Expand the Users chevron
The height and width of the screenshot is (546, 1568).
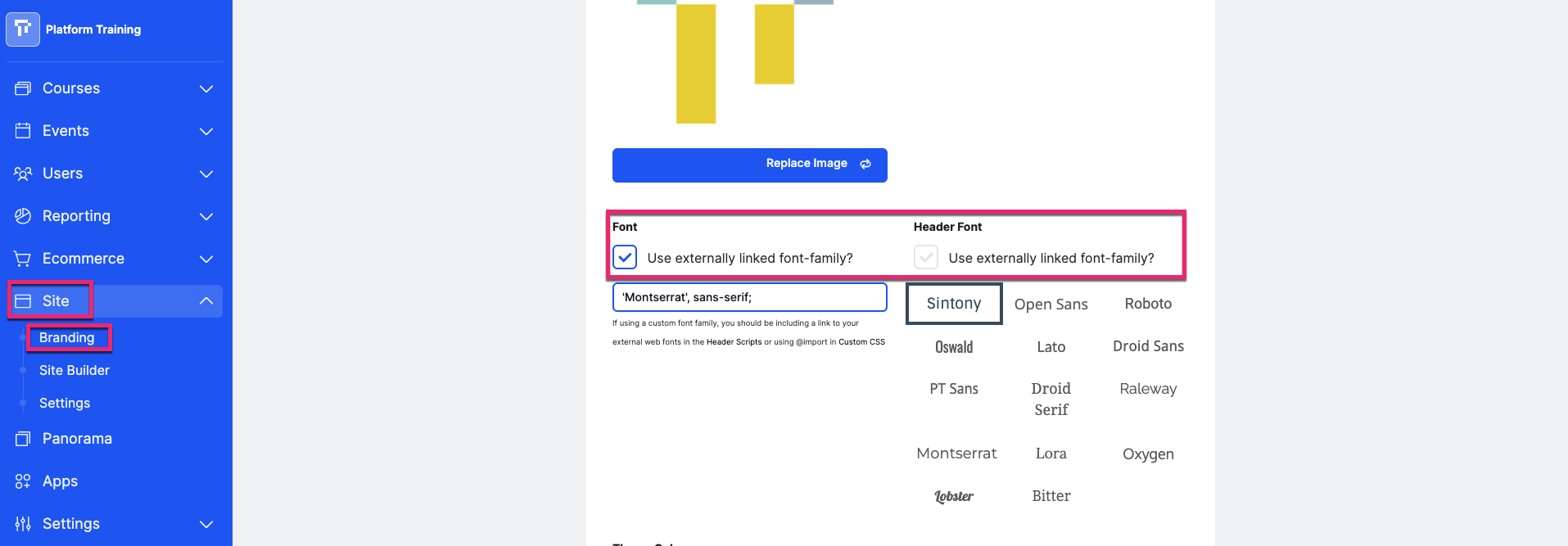[206, 174]
